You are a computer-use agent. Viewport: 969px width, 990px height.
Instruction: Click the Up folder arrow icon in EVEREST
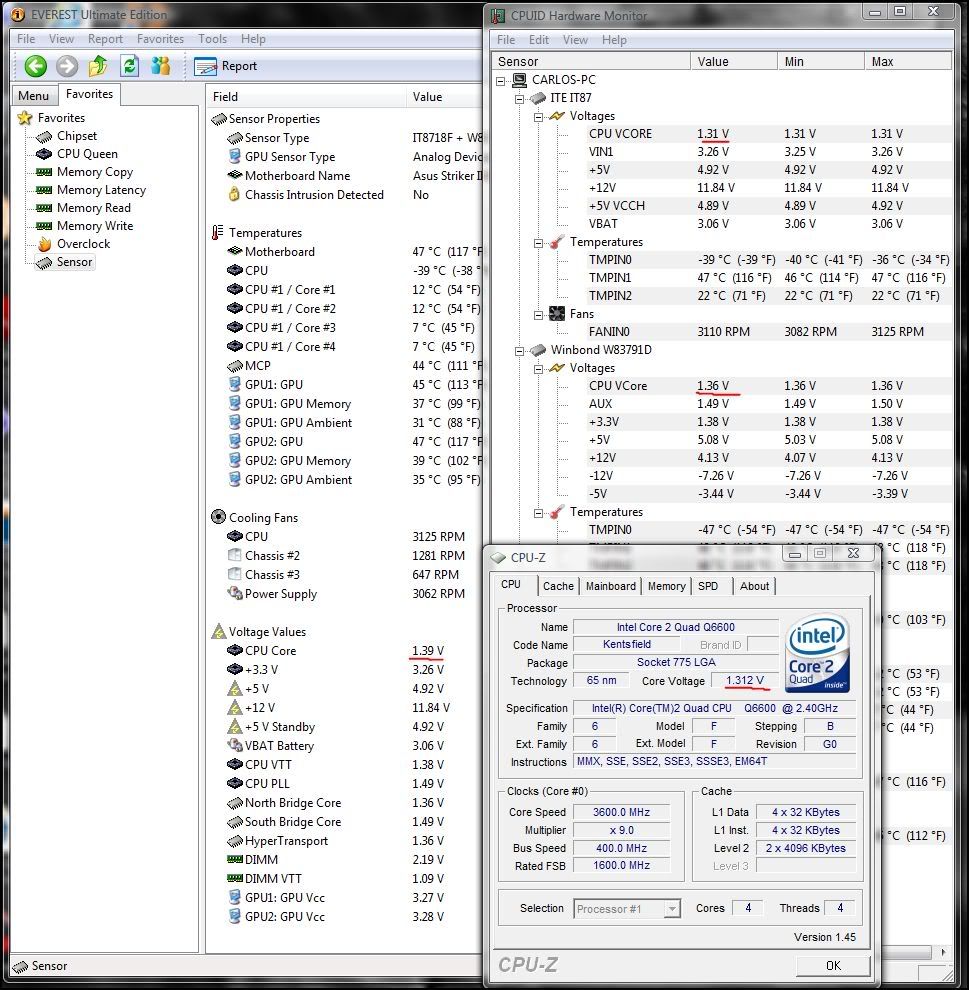click(98, 66)
